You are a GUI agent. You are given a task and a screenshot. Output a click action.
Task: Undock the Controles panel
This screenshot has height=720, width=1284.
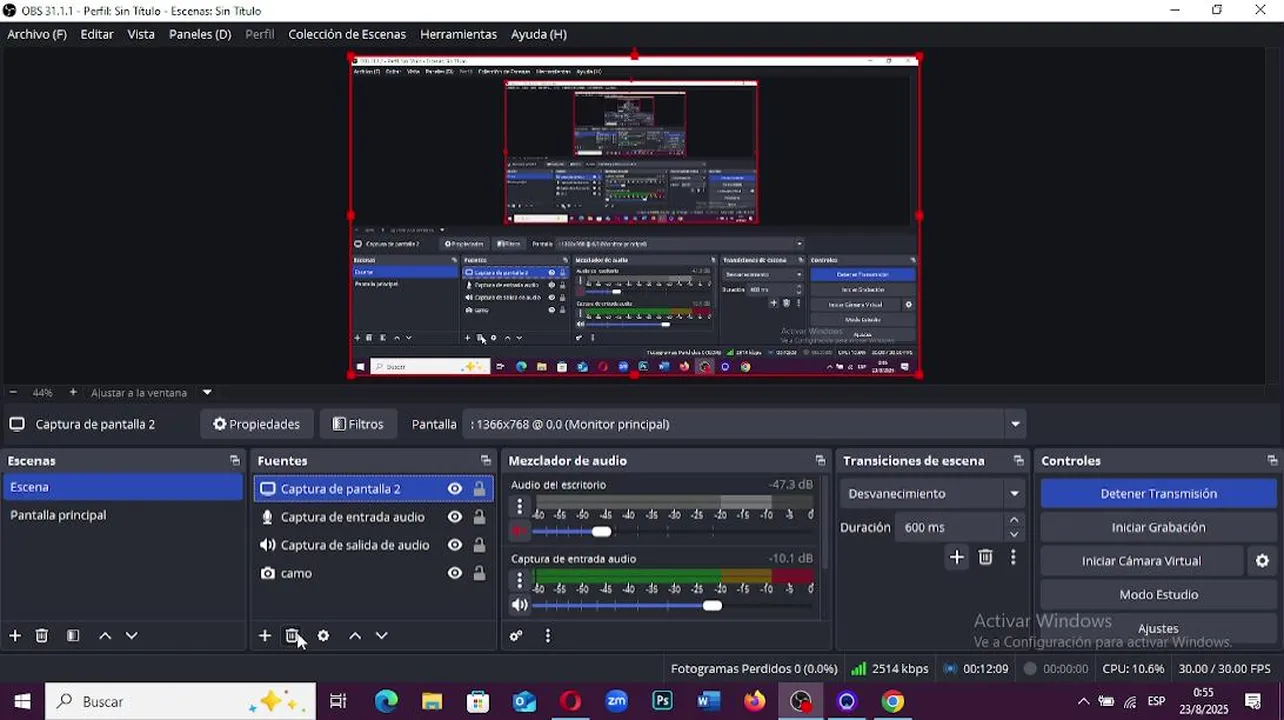1272,461
